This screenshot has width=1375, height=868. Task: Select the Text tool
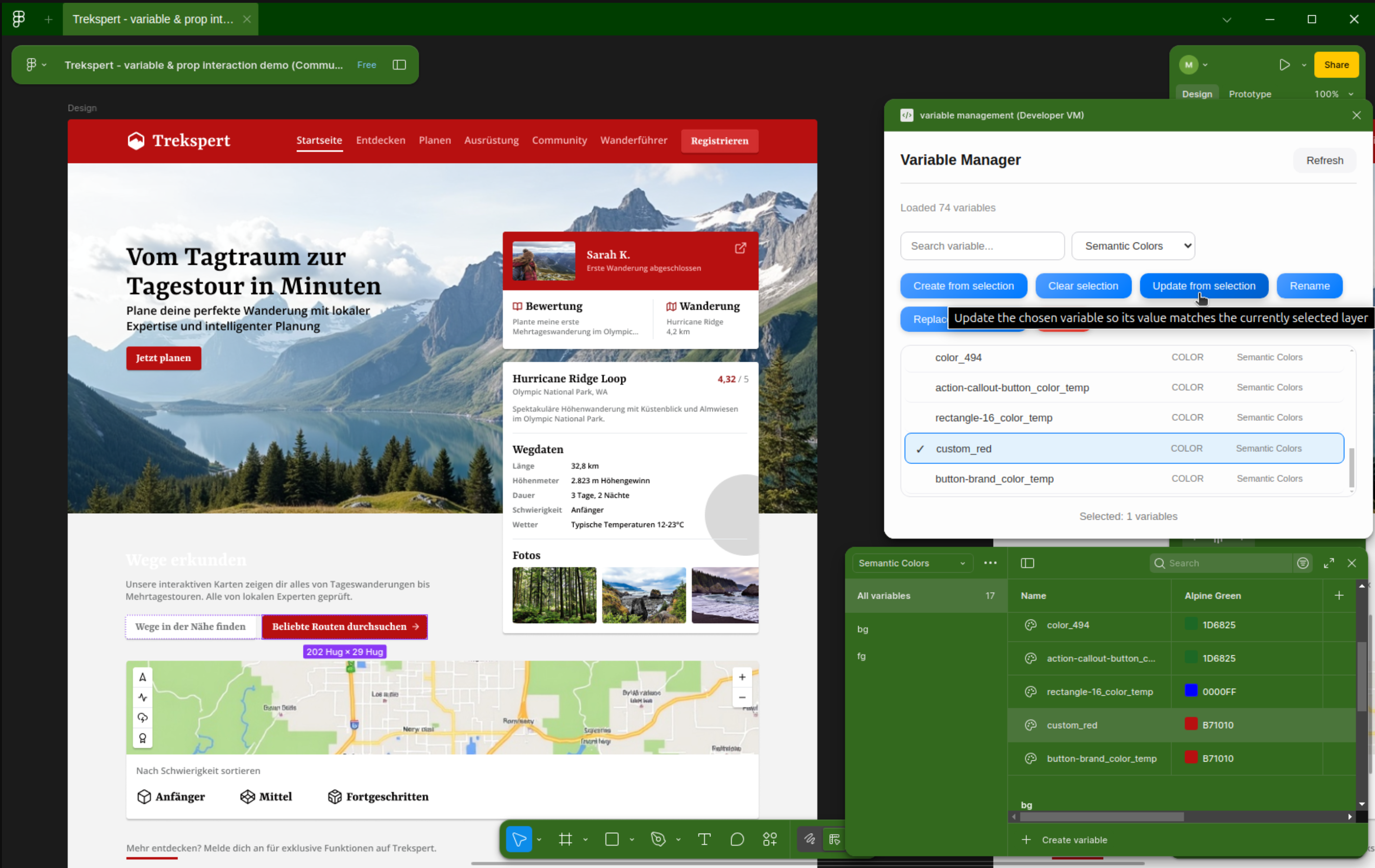pos(704,839)
